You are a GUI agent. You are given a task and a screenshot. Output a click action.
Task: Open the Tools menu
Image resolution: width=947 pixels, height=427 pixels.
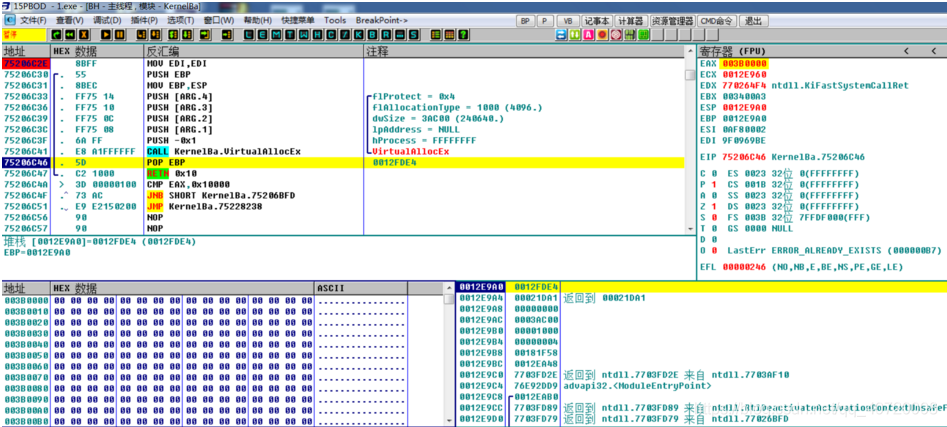[x=336, y=20]
